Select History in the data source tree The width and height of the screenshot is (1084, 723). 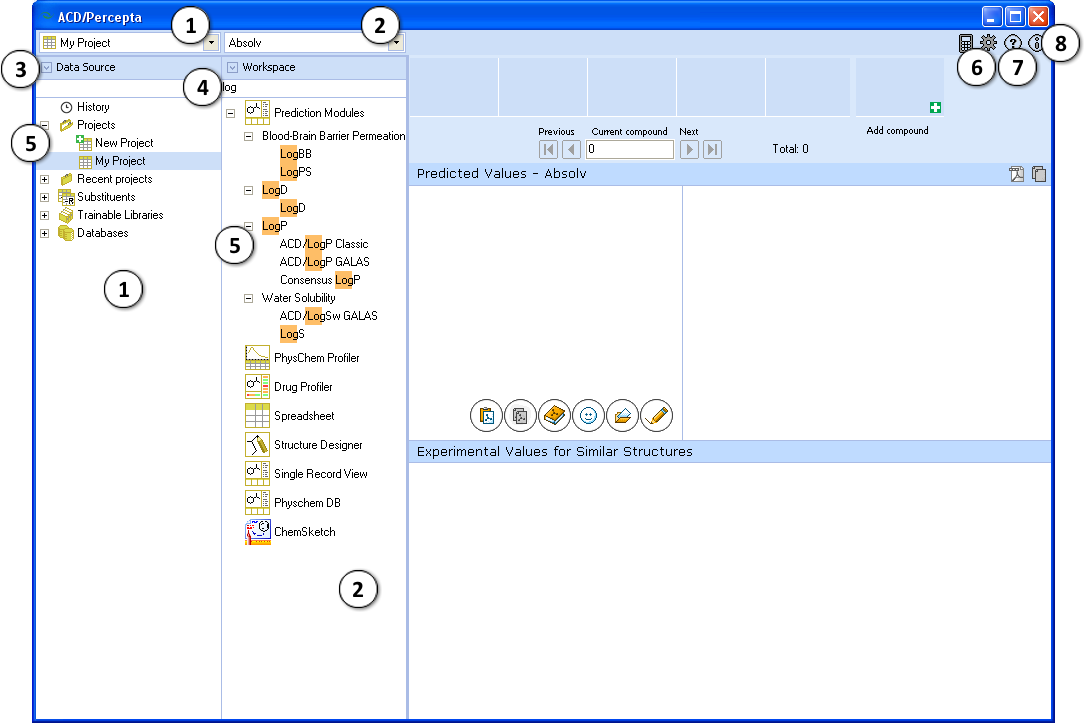[85, 107]
